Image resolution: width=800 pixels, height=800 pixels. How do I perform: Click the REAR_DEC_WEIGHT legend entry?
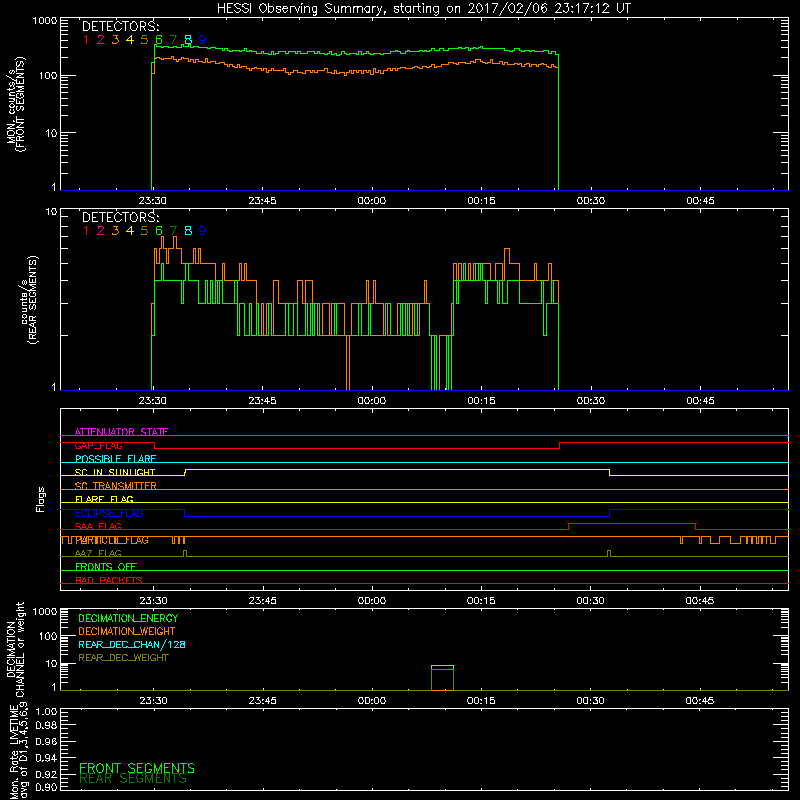coord(123,658)
